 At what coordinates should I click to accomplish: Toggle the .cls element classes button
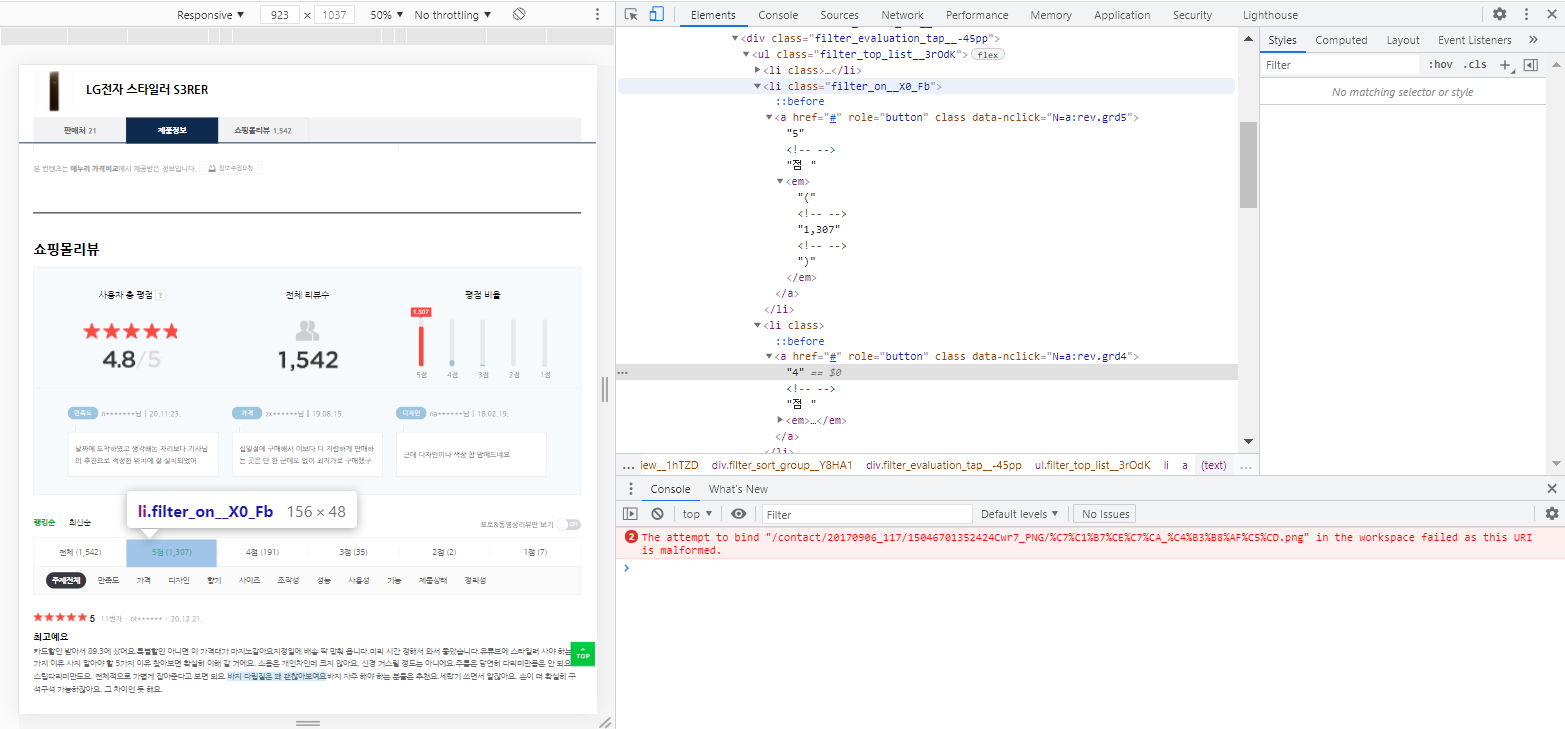point(1475,65)
